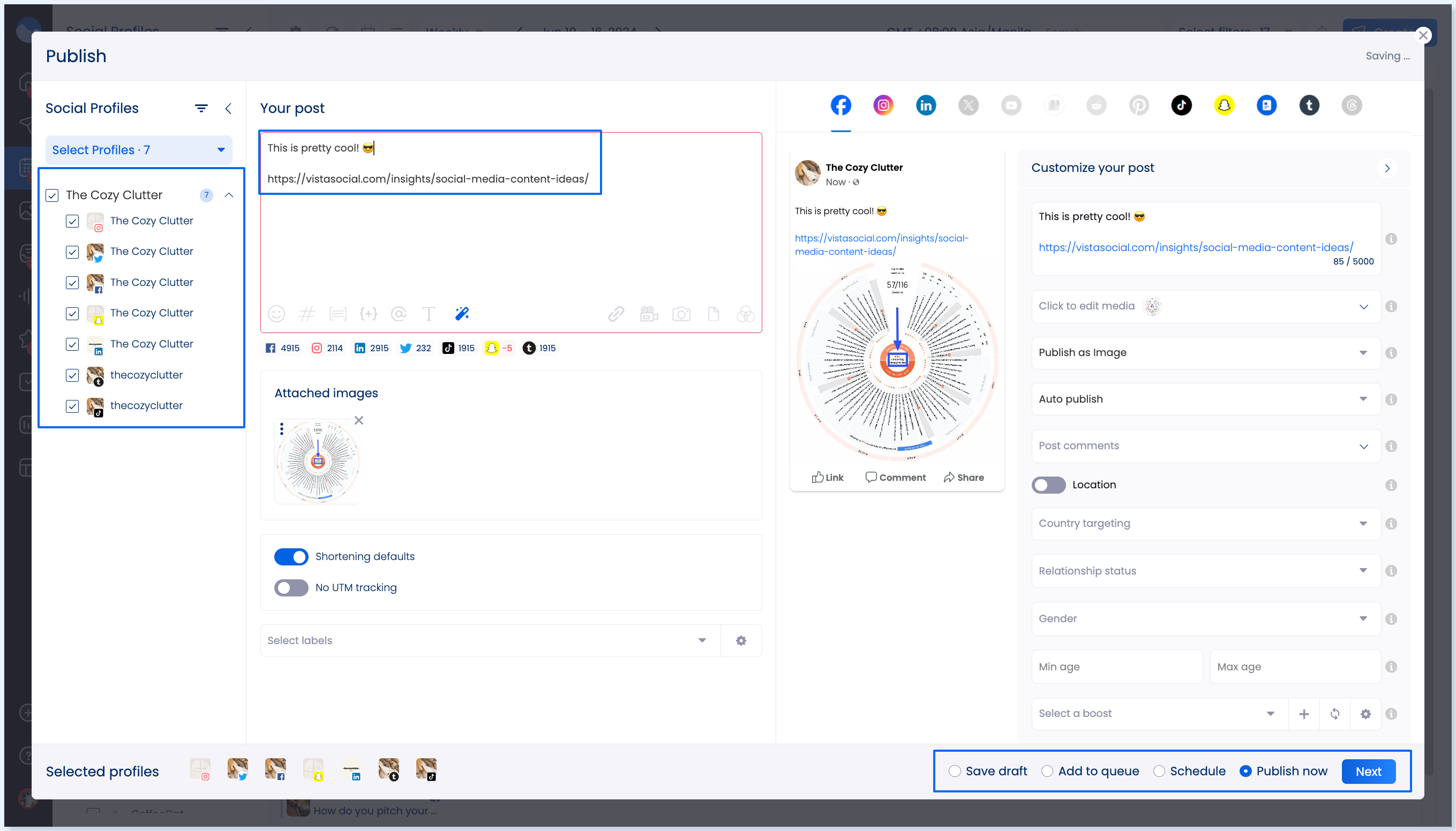Close the Publish dialog
This screenshot has width=1456, height=831.
pos(1423,35)
